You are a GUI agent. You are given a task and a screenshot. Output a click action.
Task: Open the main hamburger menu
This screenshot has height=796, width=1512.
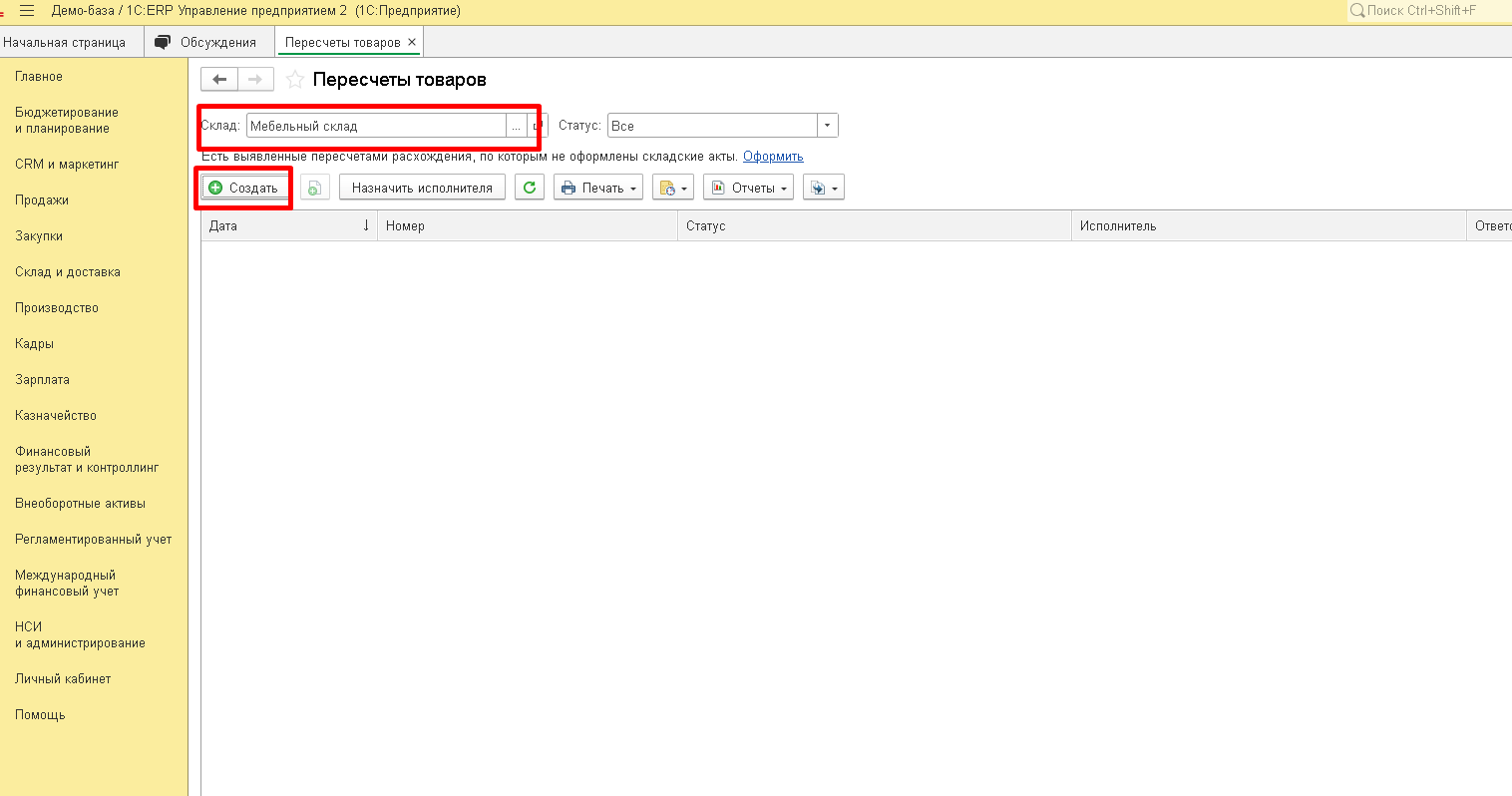pyautogui.click(x=27, y=11)
